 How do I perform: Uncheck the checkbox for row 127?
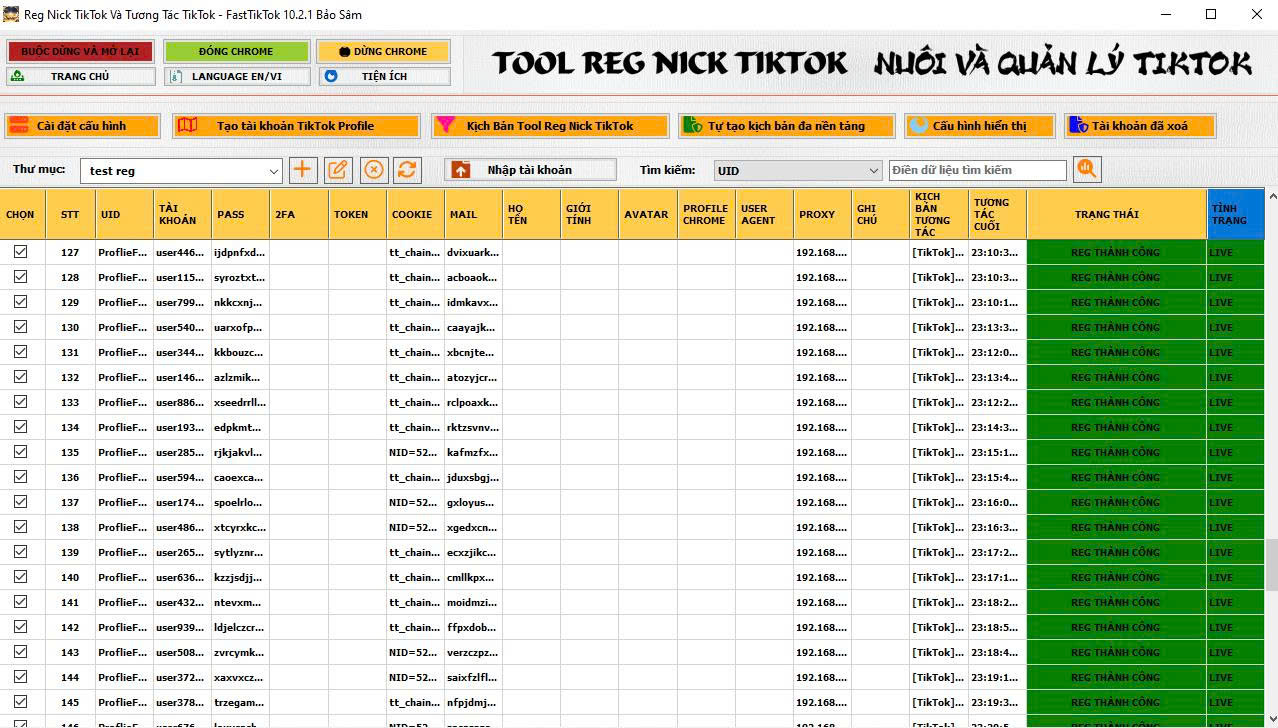coord(20,252)
